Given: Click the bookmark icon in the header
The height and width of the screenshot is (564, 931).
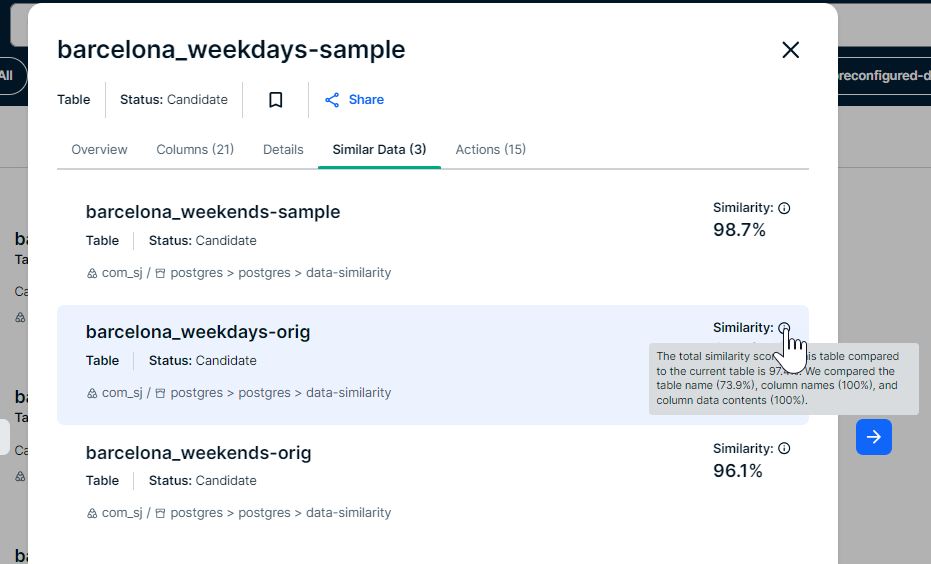Looking at the screenshot, I should (x=276, y=100).
